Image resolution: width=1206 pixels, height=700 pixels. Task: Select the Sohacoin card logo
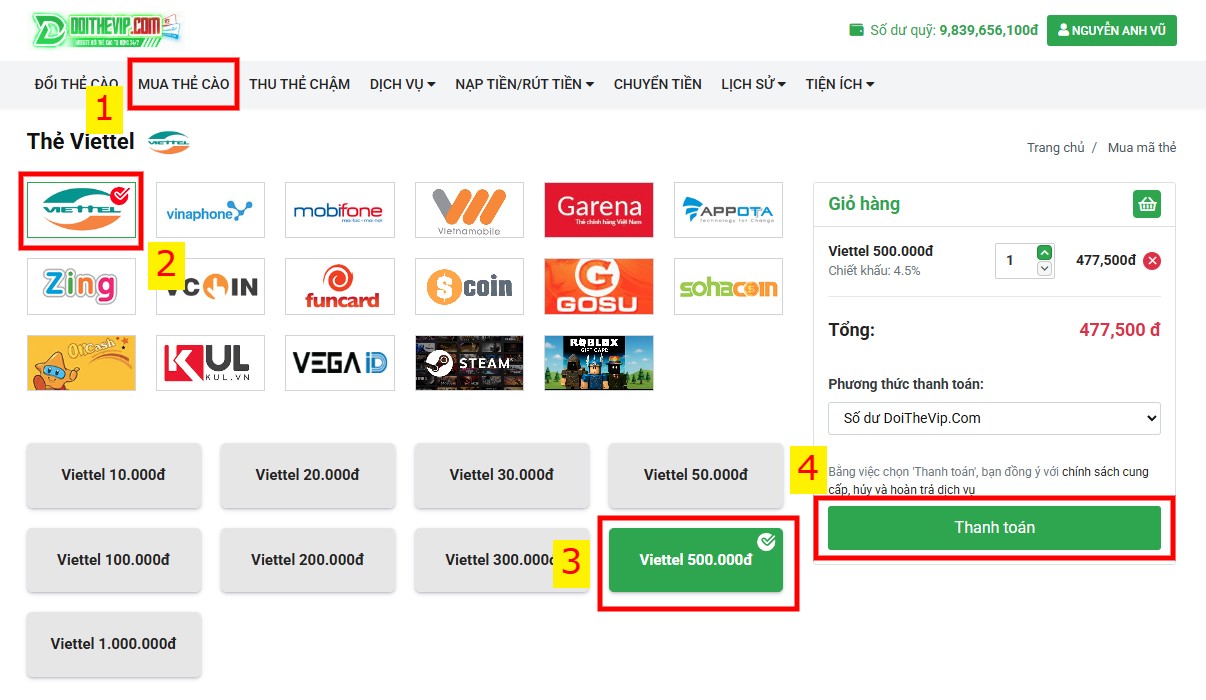pos(728,287)
